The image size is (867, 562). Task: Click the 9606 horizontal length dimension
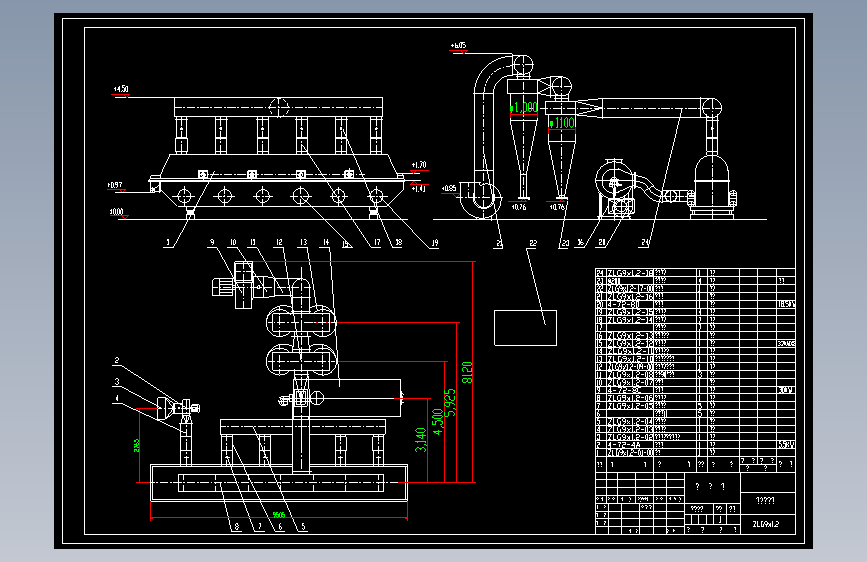[279, 515]
